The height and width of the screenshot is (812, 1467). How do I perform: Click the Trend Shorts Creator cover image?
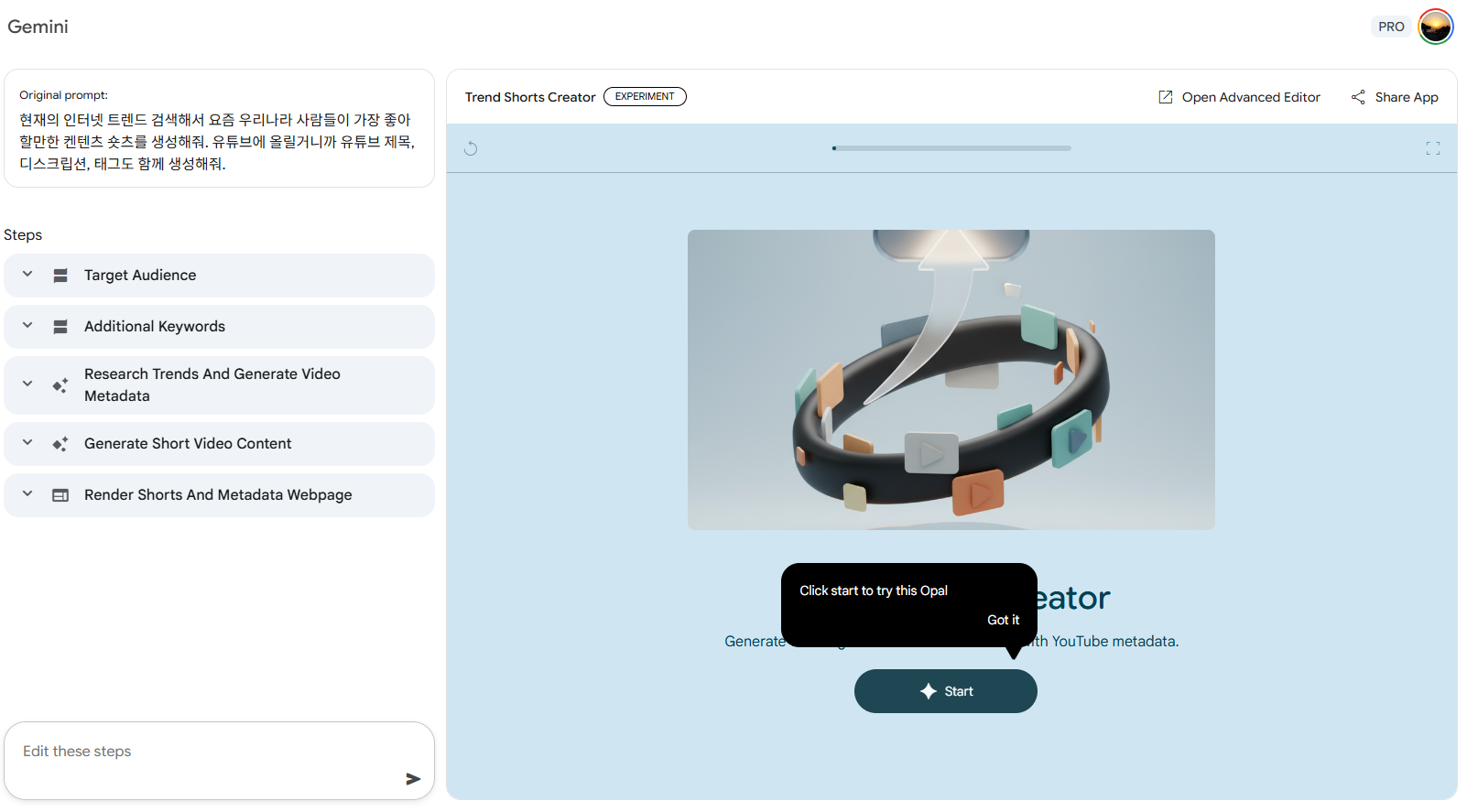[951, 380]
